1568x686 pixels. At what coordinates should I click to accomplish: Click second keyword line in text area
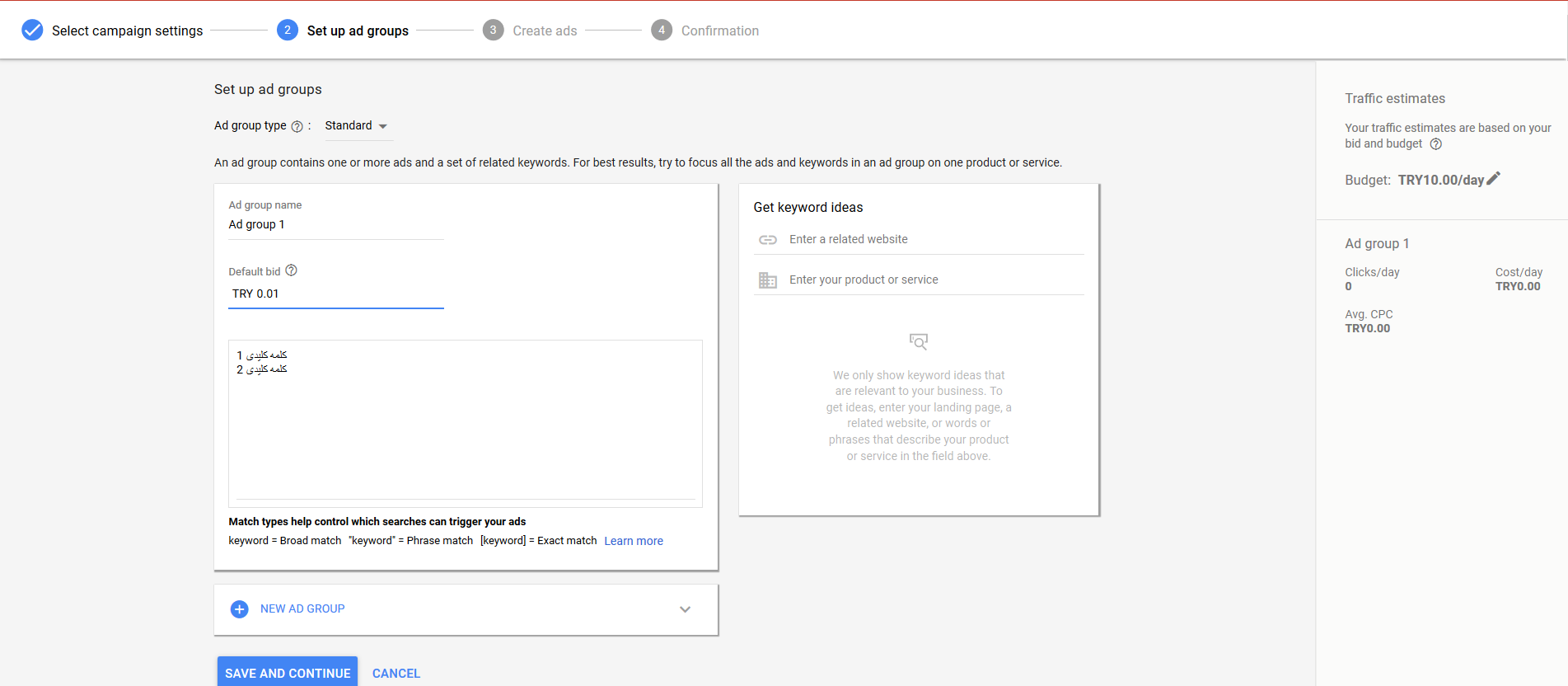(x=262, y=369)
